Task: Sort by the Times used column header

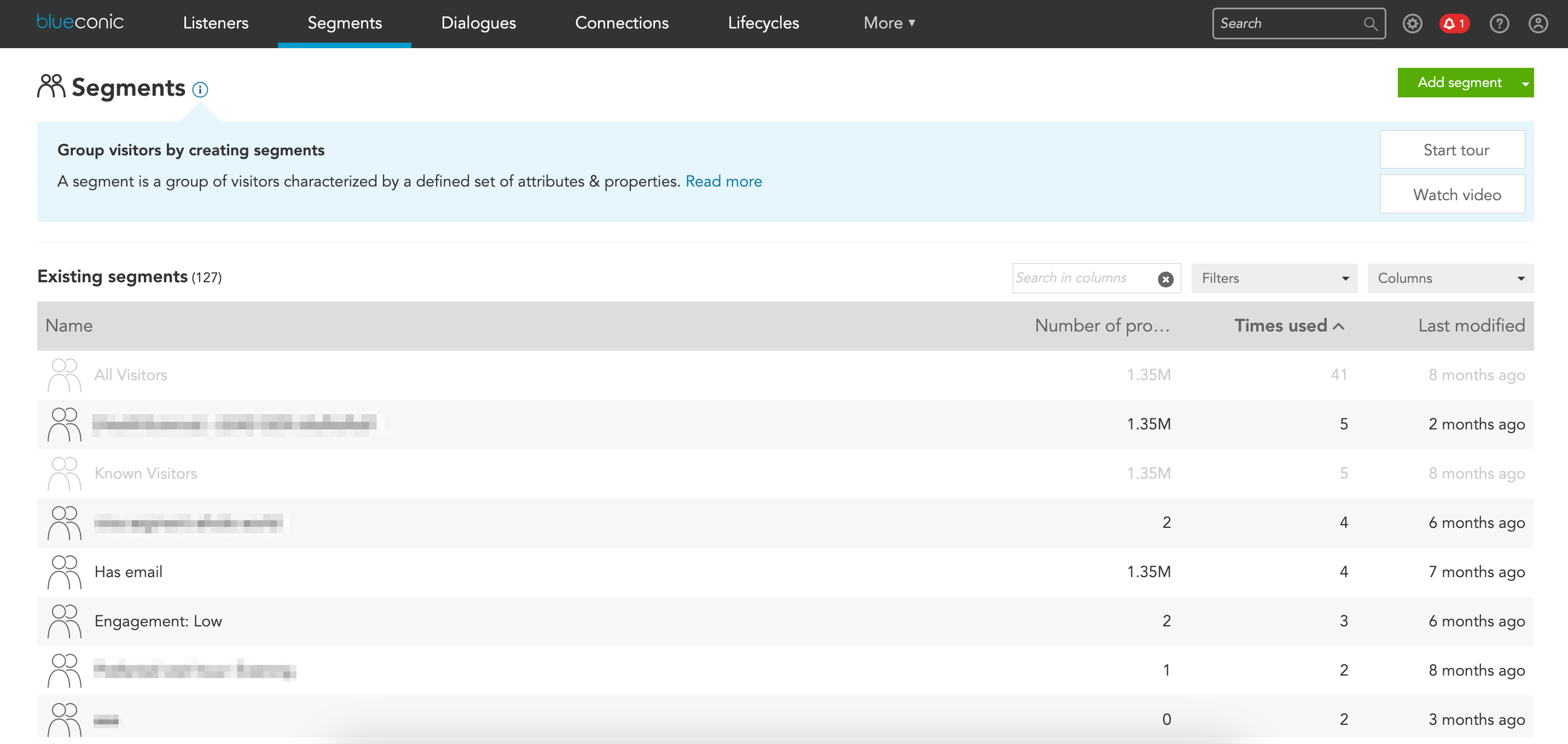Action: (1288, 326)
